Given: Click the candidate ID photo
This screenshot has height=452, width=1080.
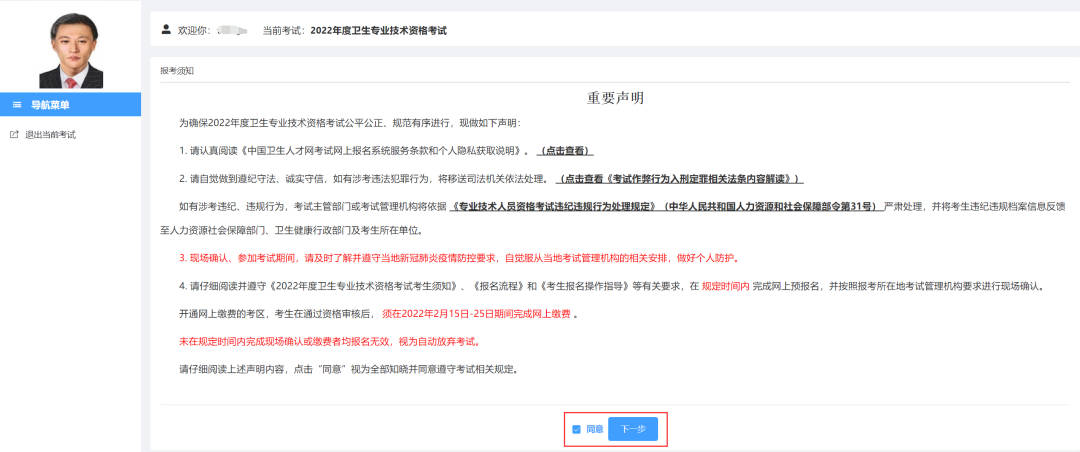Looking at the screenshot, I should click(71, 48).
